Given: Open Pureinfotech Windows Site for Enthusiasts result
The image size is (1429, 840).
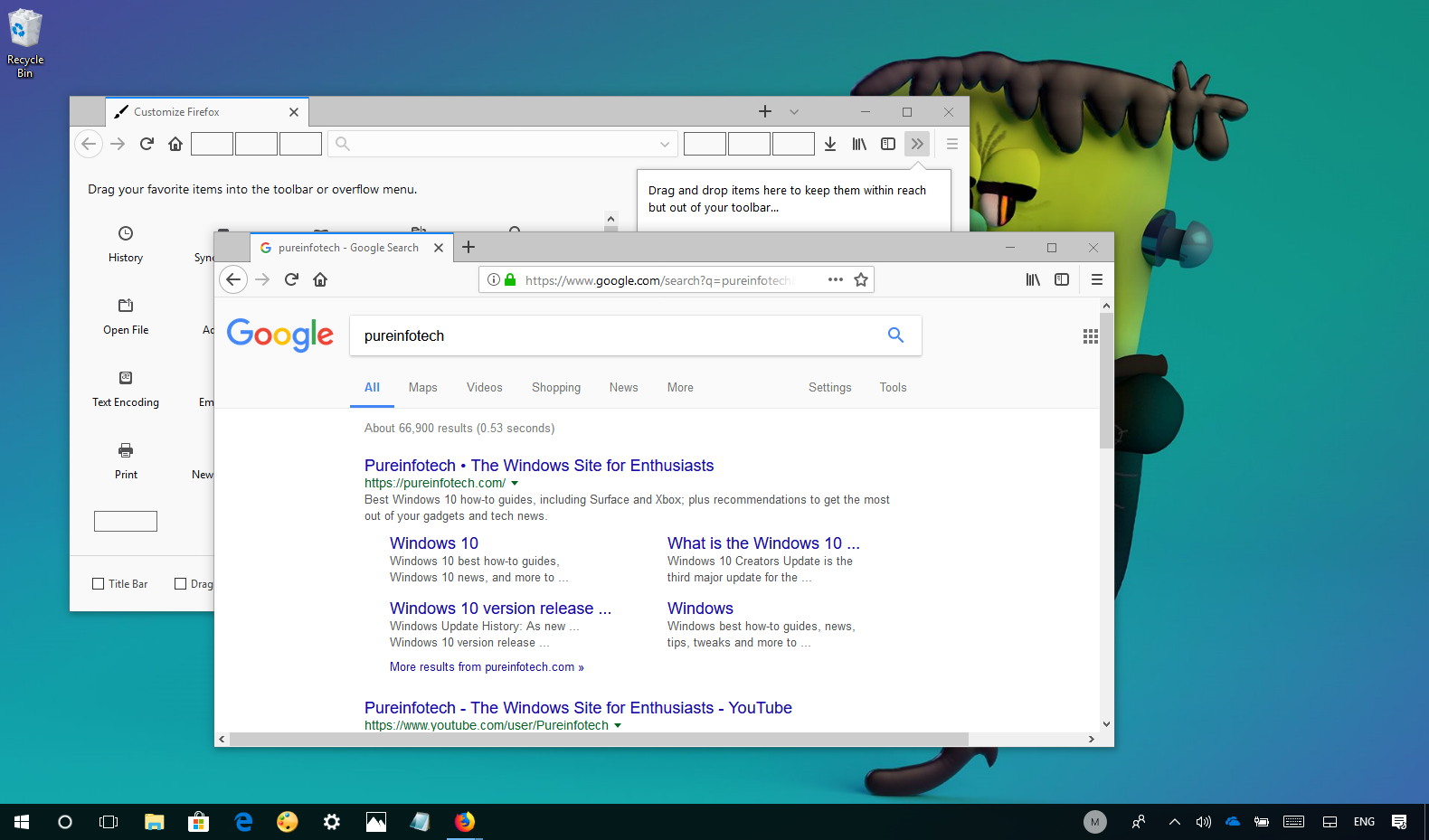Looking at the screenshot, I should (x=539, y=466).
